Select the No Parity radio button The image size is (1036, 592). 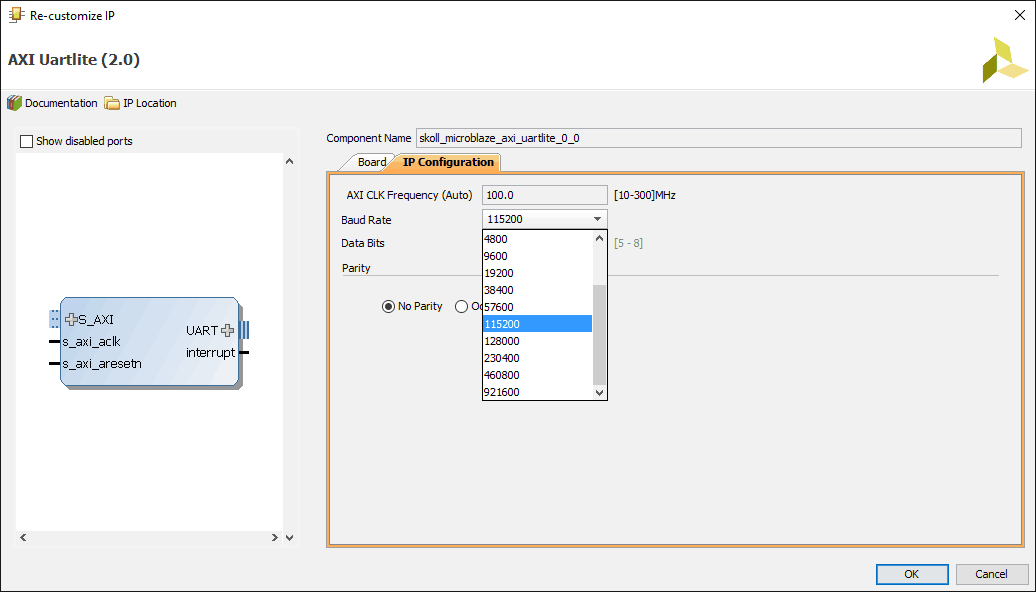point(389,306)
